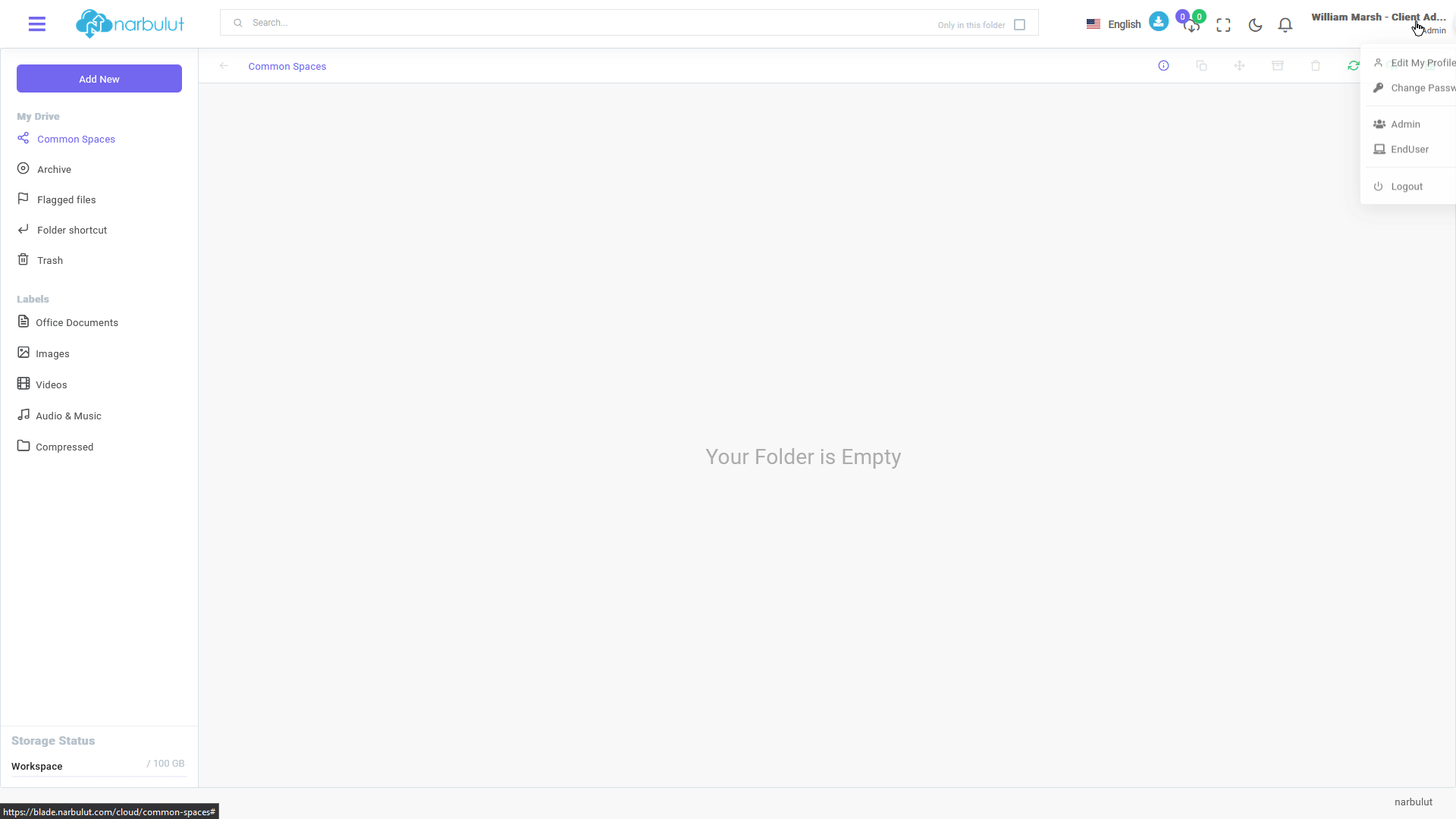The height and width of the screenshot is (819, 1456).
Task: Click the narbulut footer text
Action: tap(1414, 802)
